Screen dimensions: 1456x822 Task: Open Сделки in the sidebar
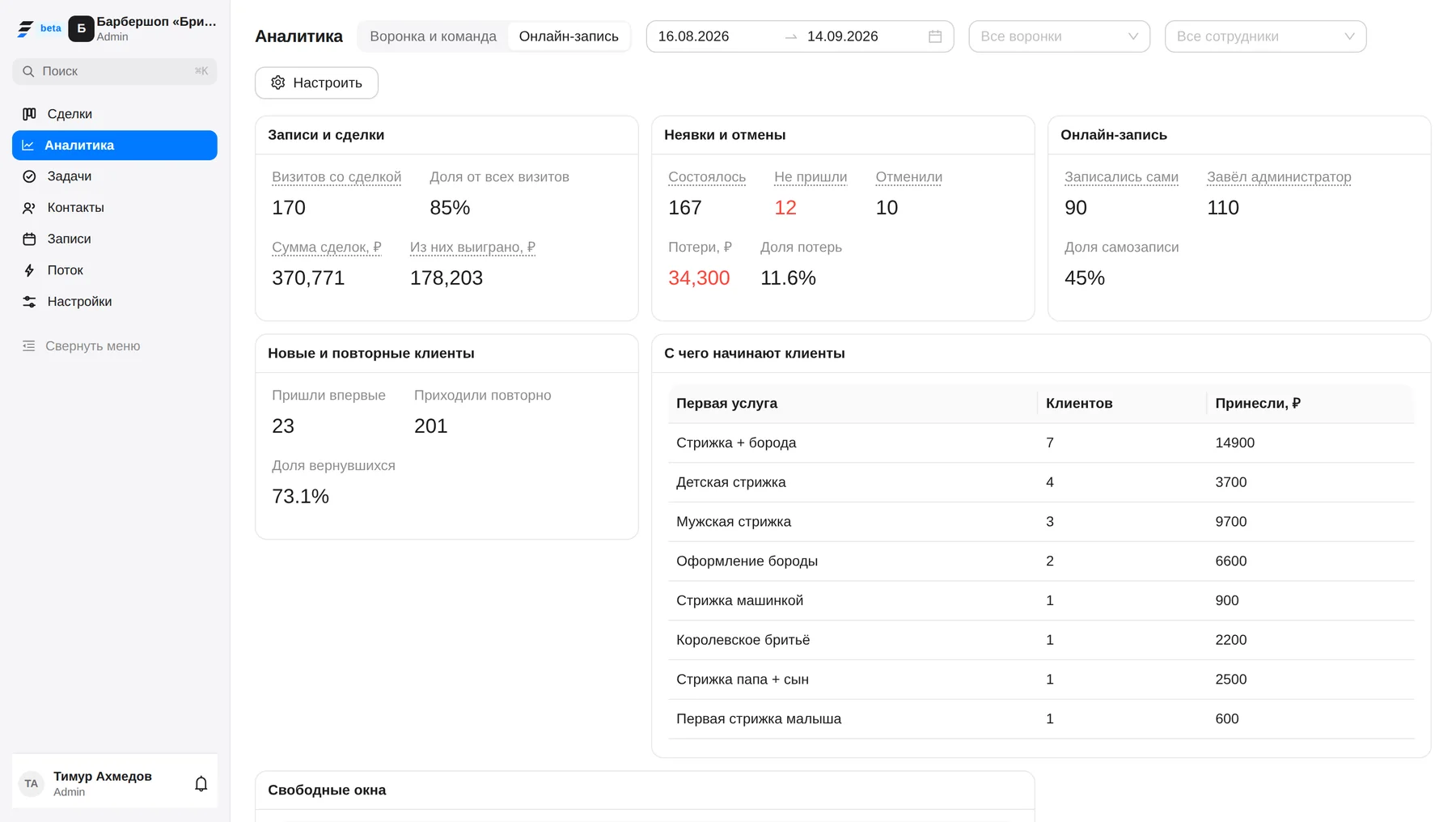[x=114, y=114]
